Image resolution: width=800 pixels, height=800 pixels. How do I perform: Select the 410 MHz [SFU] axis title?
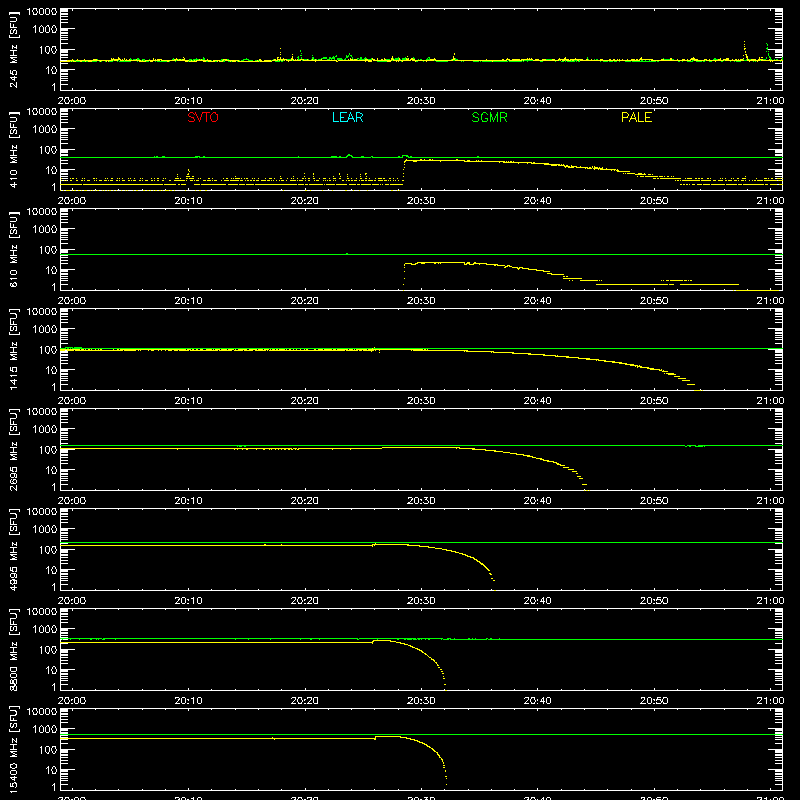pos(14,149)
